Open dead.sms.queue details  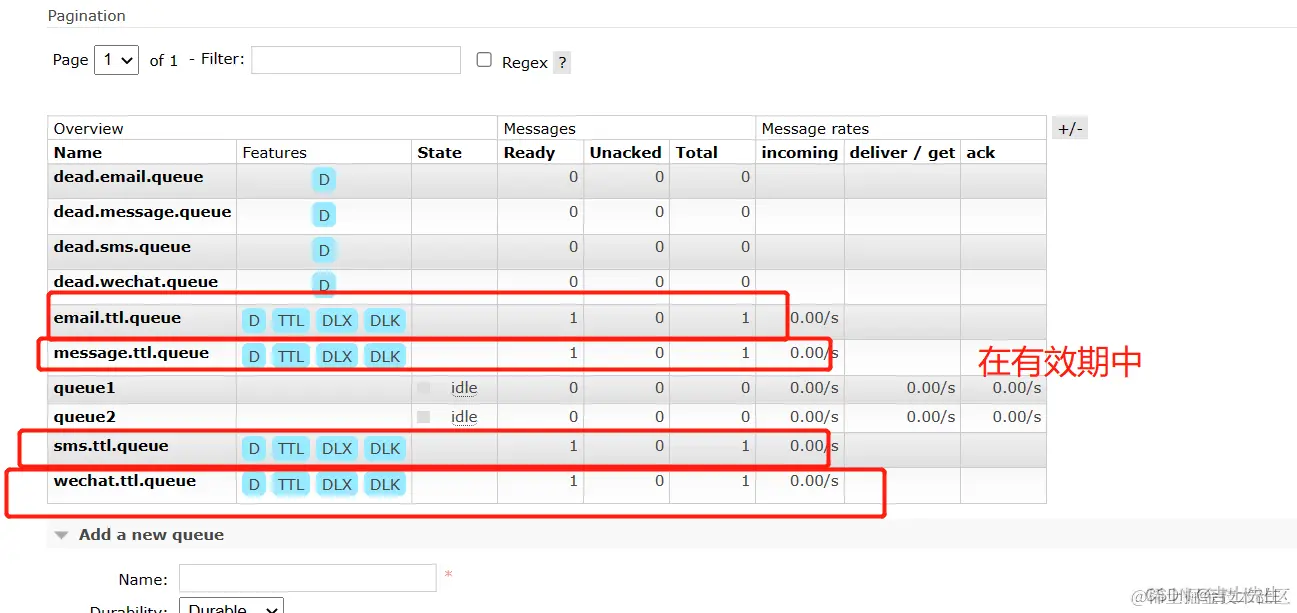coord(122,247)
